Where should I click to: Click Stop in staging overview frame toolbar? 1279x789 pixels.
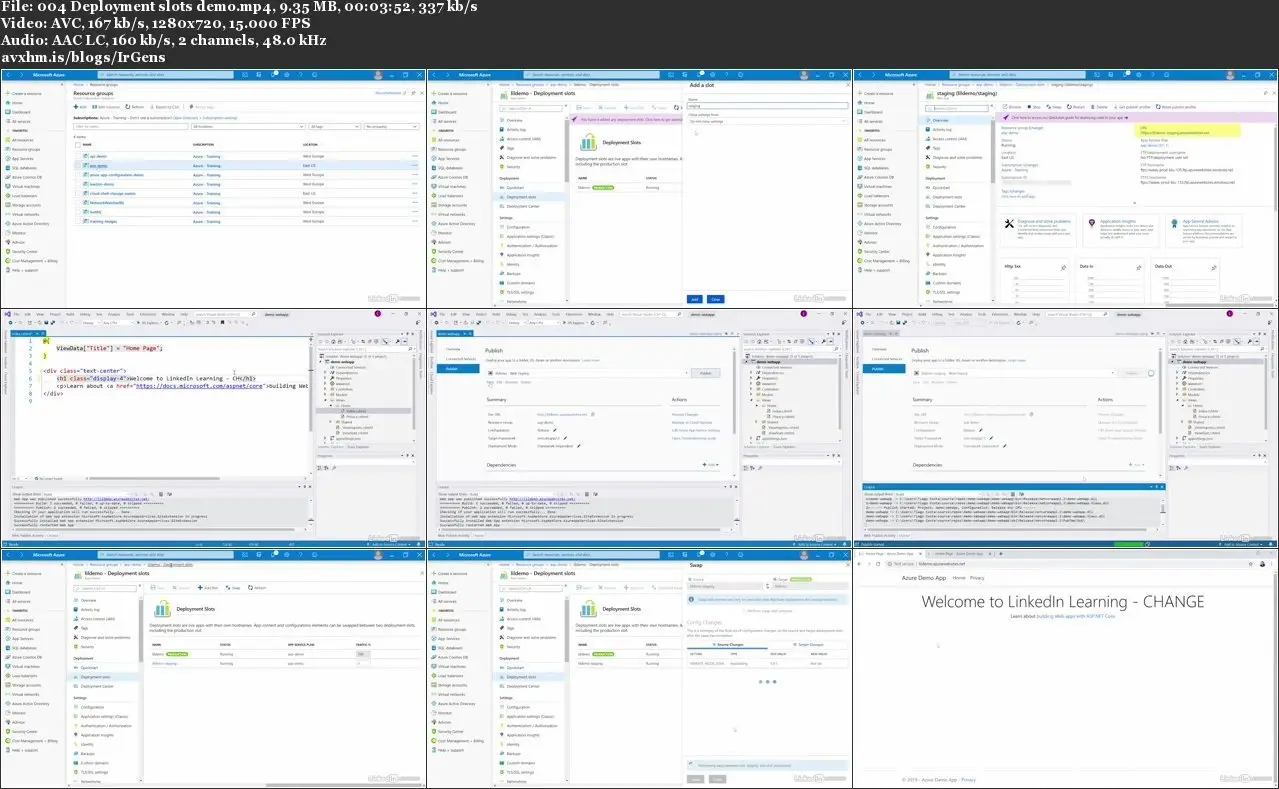click(1034, 107)
